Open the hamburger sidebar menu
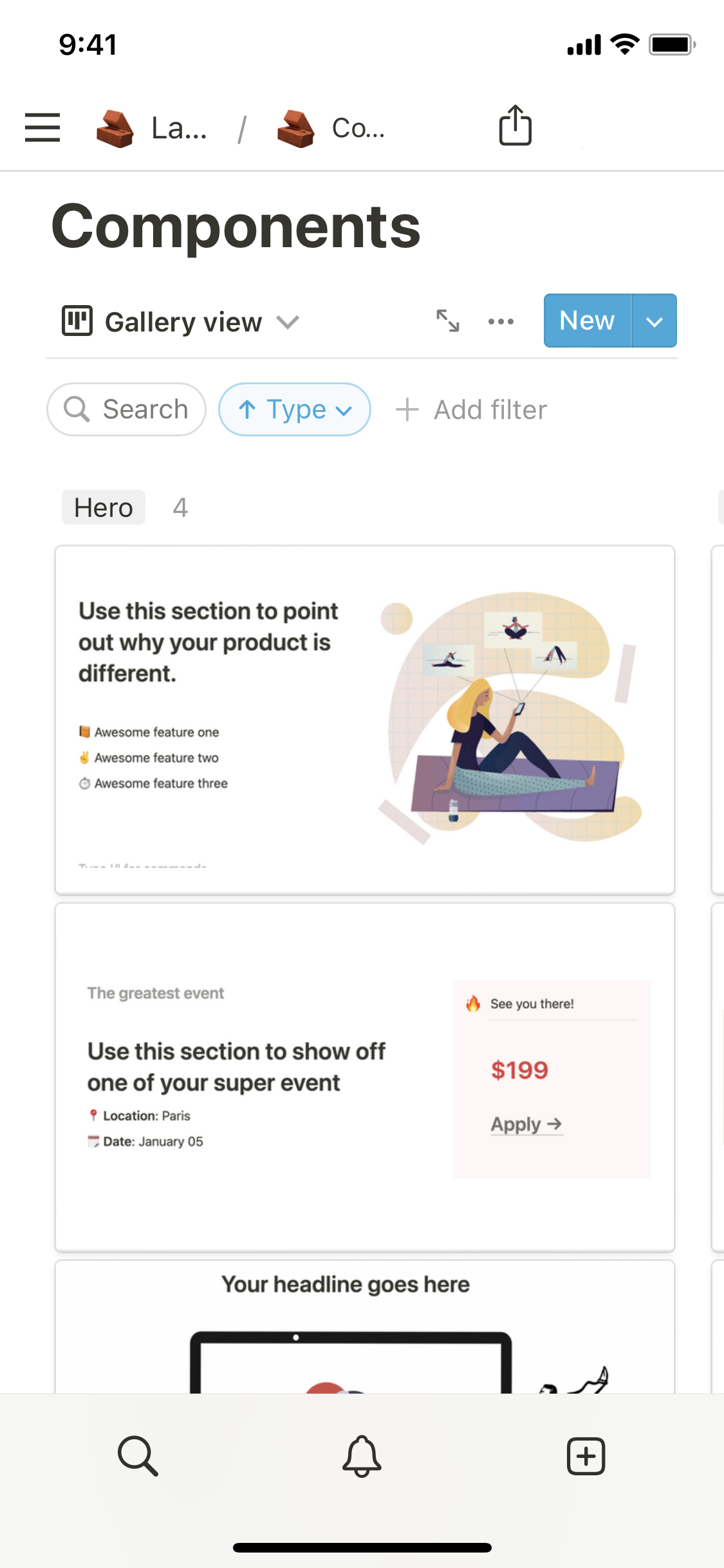The height and width of the screenshot is (1568, 724). (x=42, y=127)
